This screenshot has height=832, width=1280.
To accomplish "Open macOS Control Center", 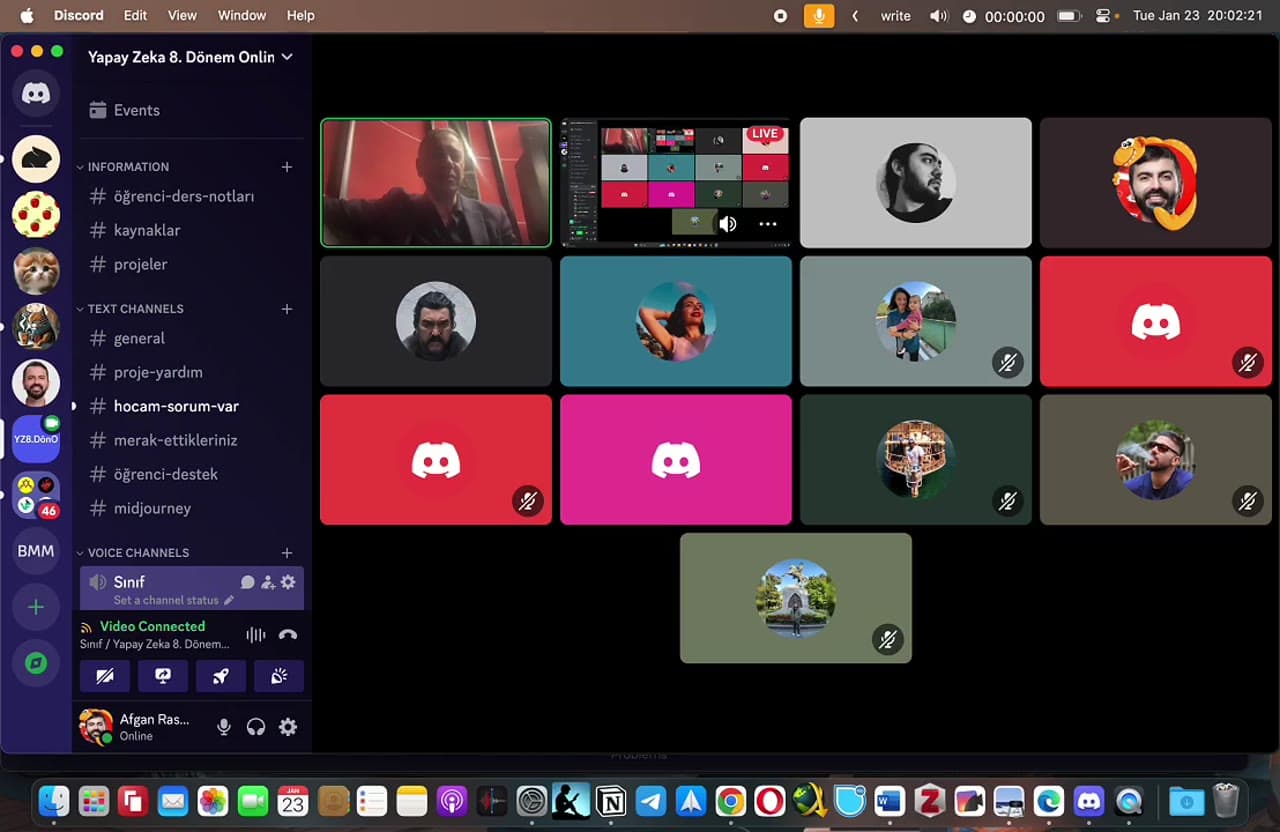I will click(x=1104, y=16).
